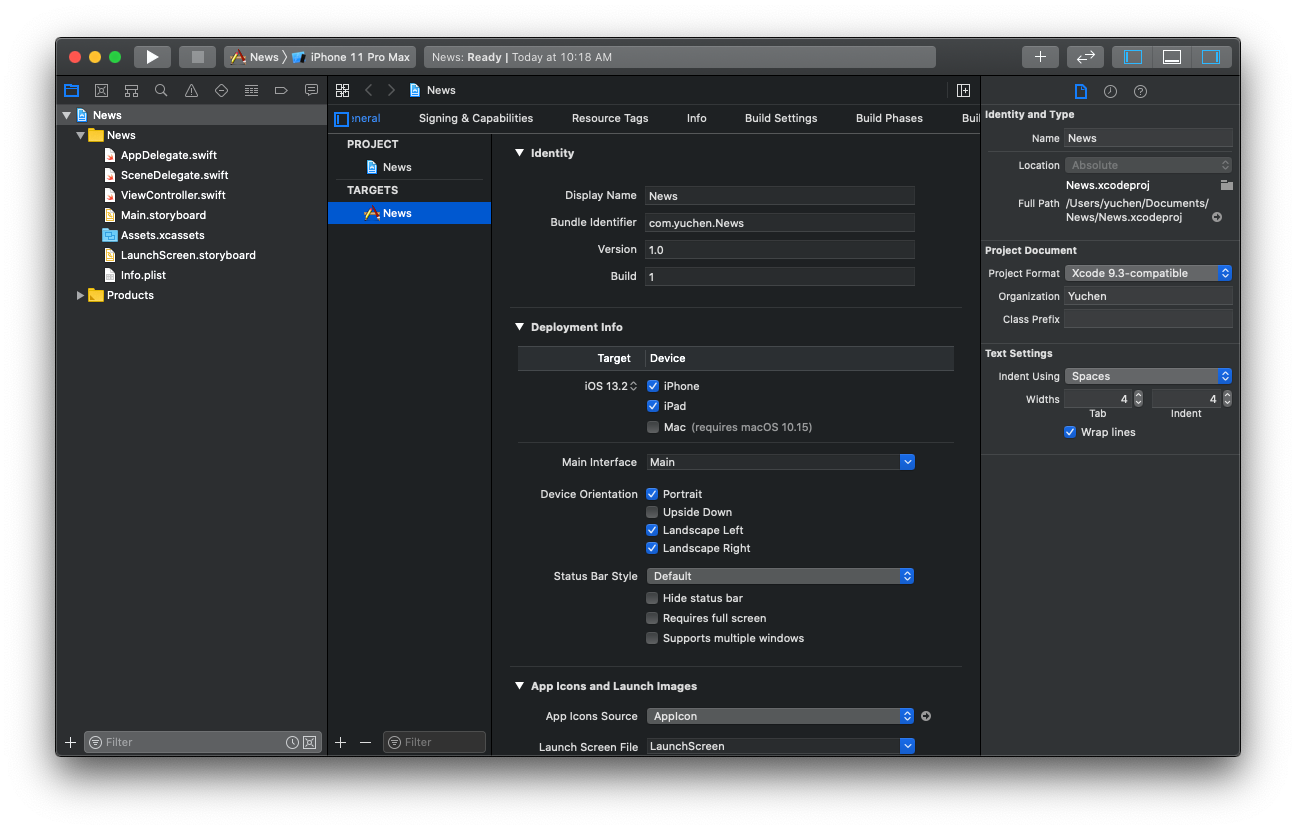Switch to Build Settings tab
The height and width of the screenshot is (830, 1296).
[781, 118]
